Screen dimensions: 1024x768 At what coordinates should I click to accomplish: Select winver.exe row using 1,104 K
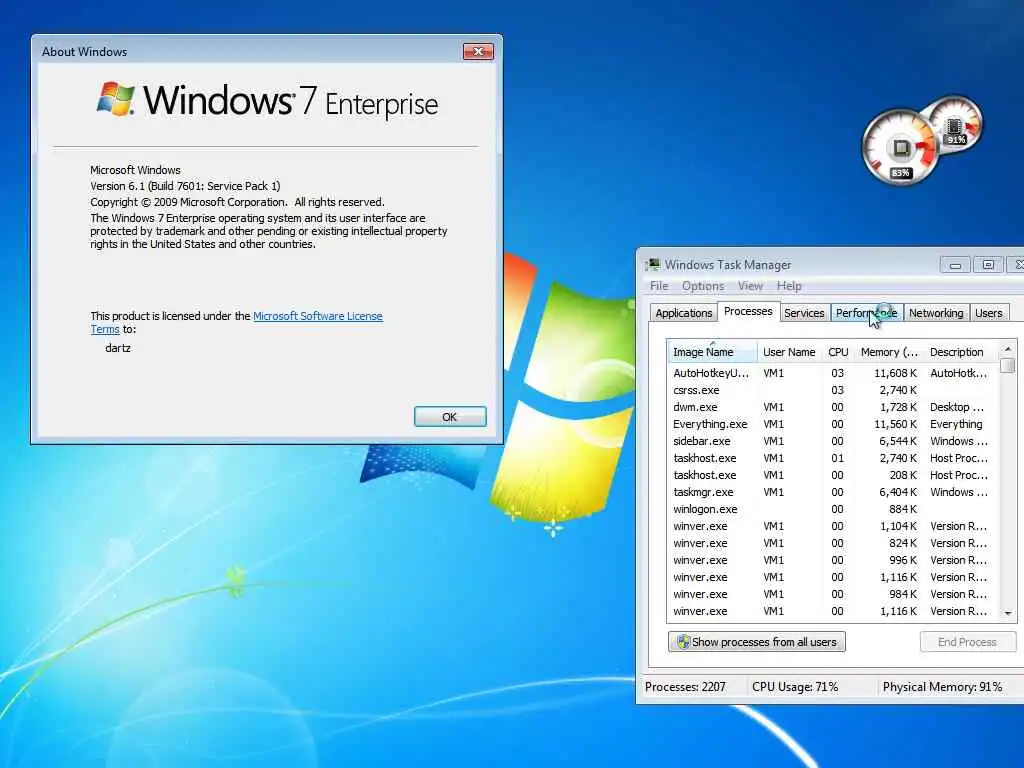pos(833,526)
